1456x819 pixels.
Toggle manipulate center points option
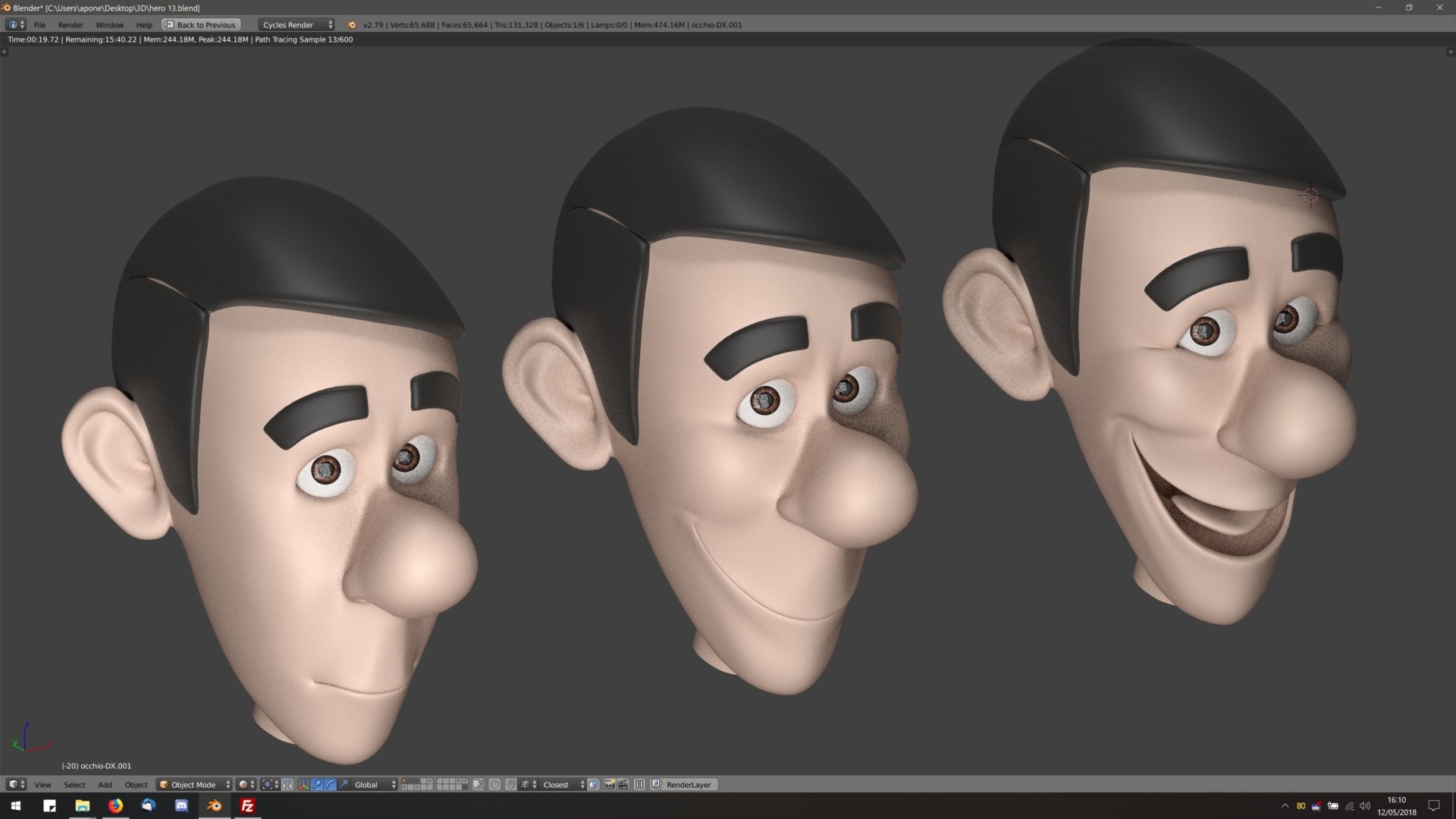coord(287,784)
